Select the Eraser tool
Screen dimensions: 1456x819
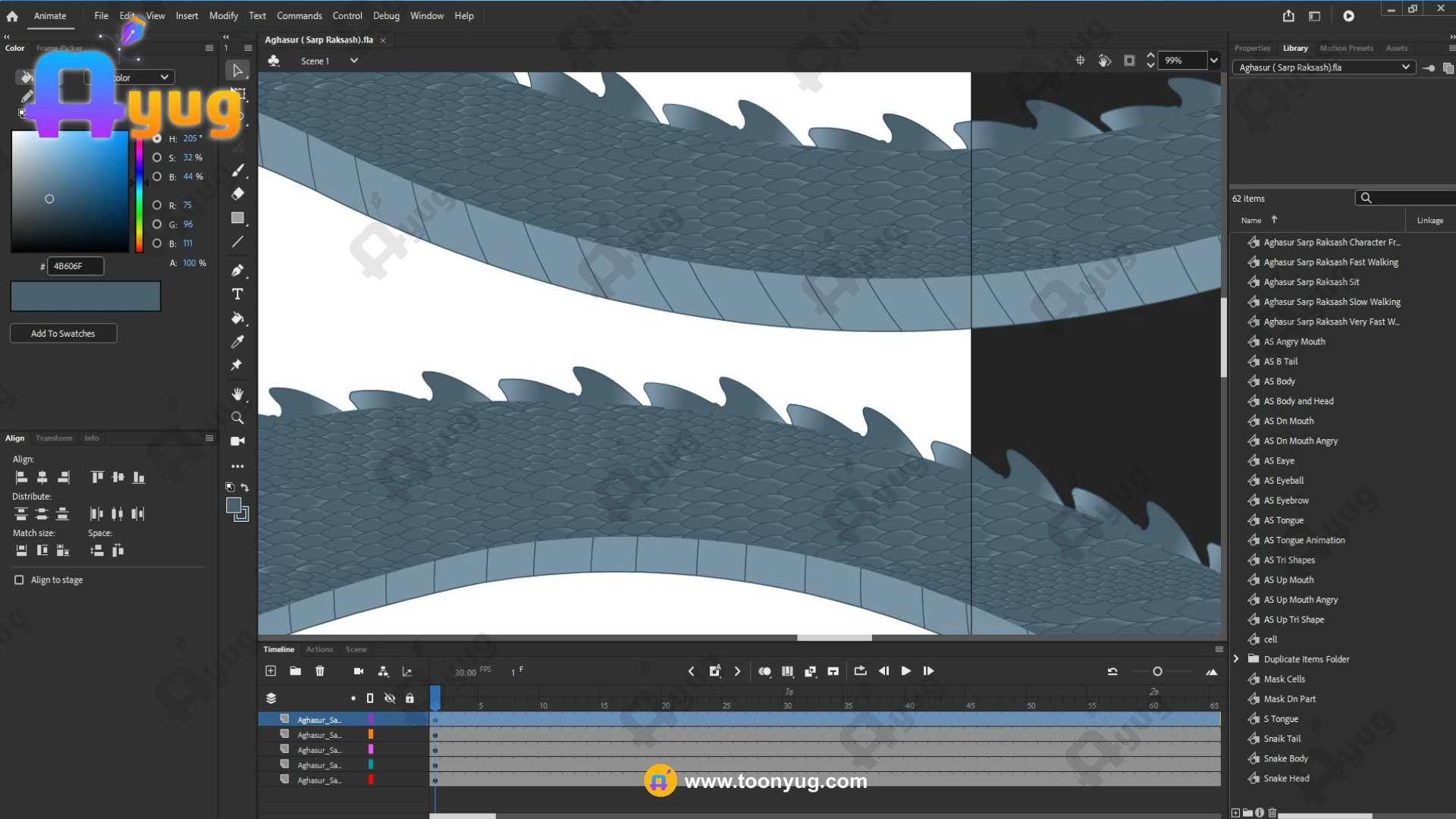click(237, 194)
